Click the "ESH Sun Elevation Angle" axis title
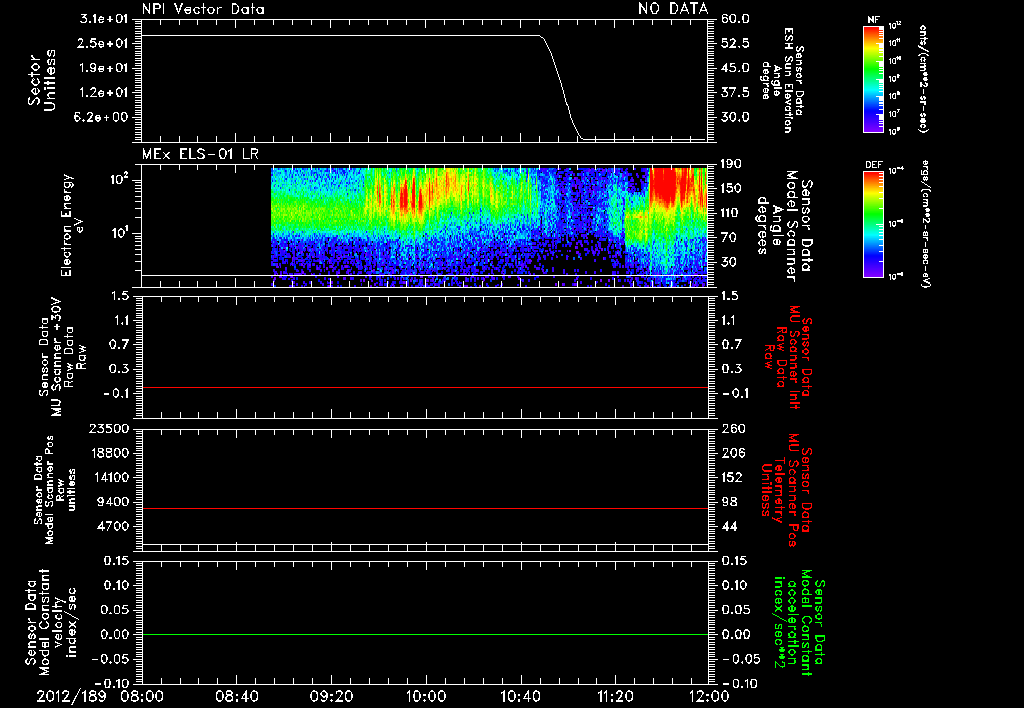 click(x=780, y=80)
